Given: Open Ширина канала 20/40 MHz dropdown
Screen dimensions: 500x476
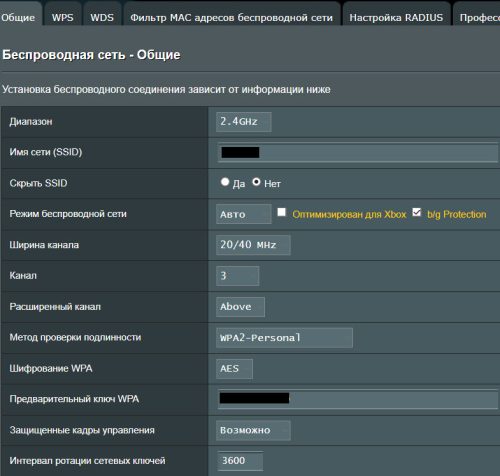Looking at the screenshot, I should tap(253, 245).
